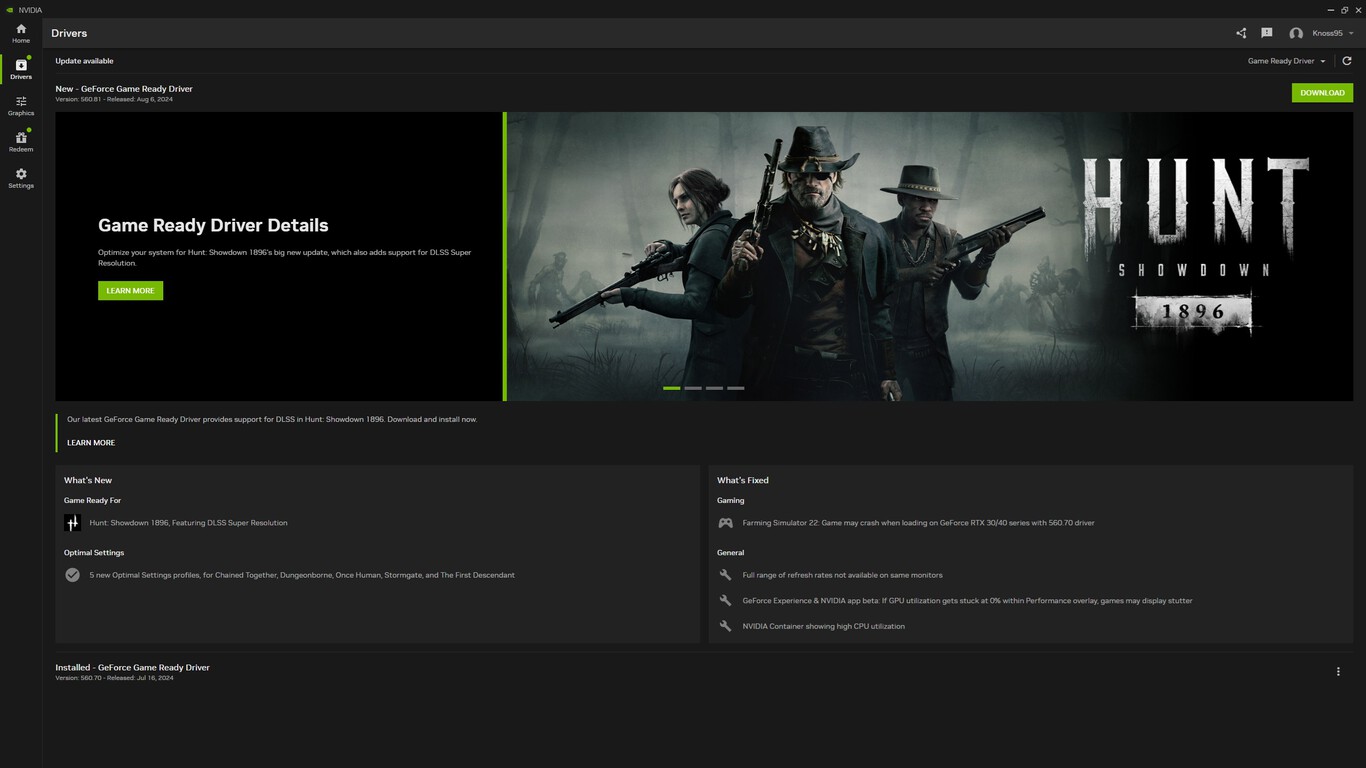Click wrench icon beside NVIDIA Container fix
This screenshot has width=1366, height=768.
coord(726,626)
